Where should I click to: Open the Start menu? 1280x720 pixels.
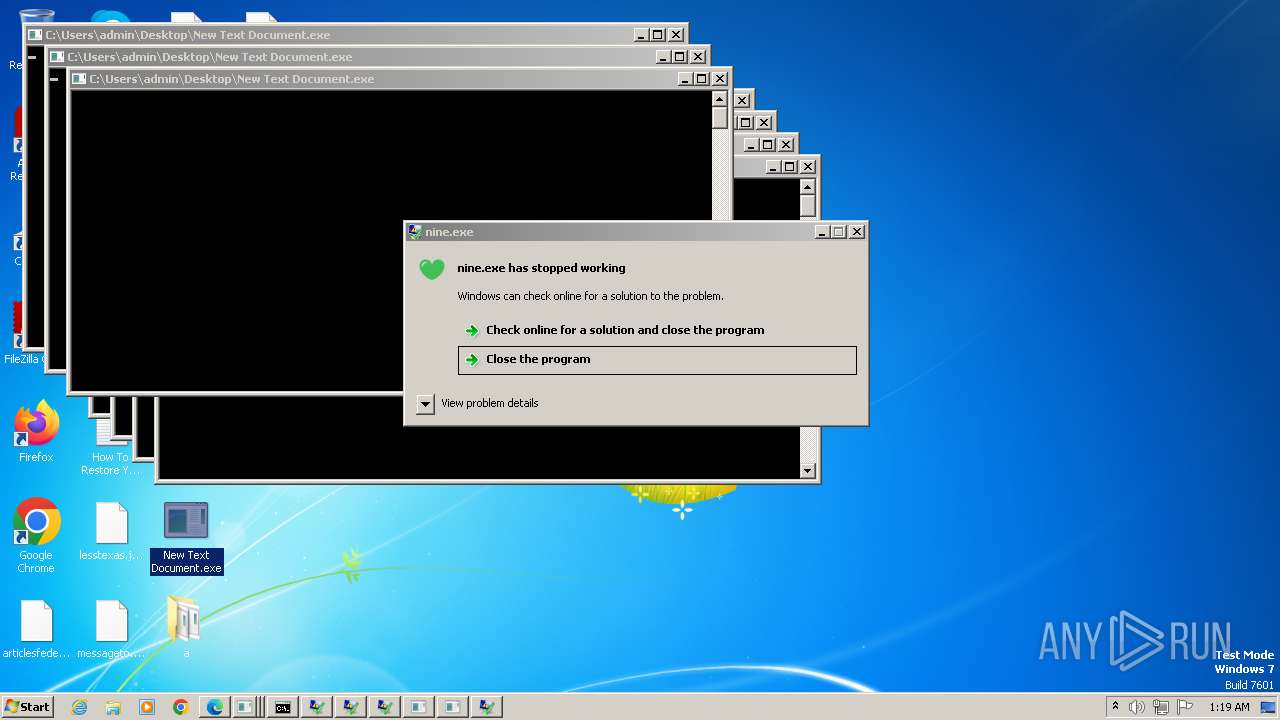pos(27,707)
